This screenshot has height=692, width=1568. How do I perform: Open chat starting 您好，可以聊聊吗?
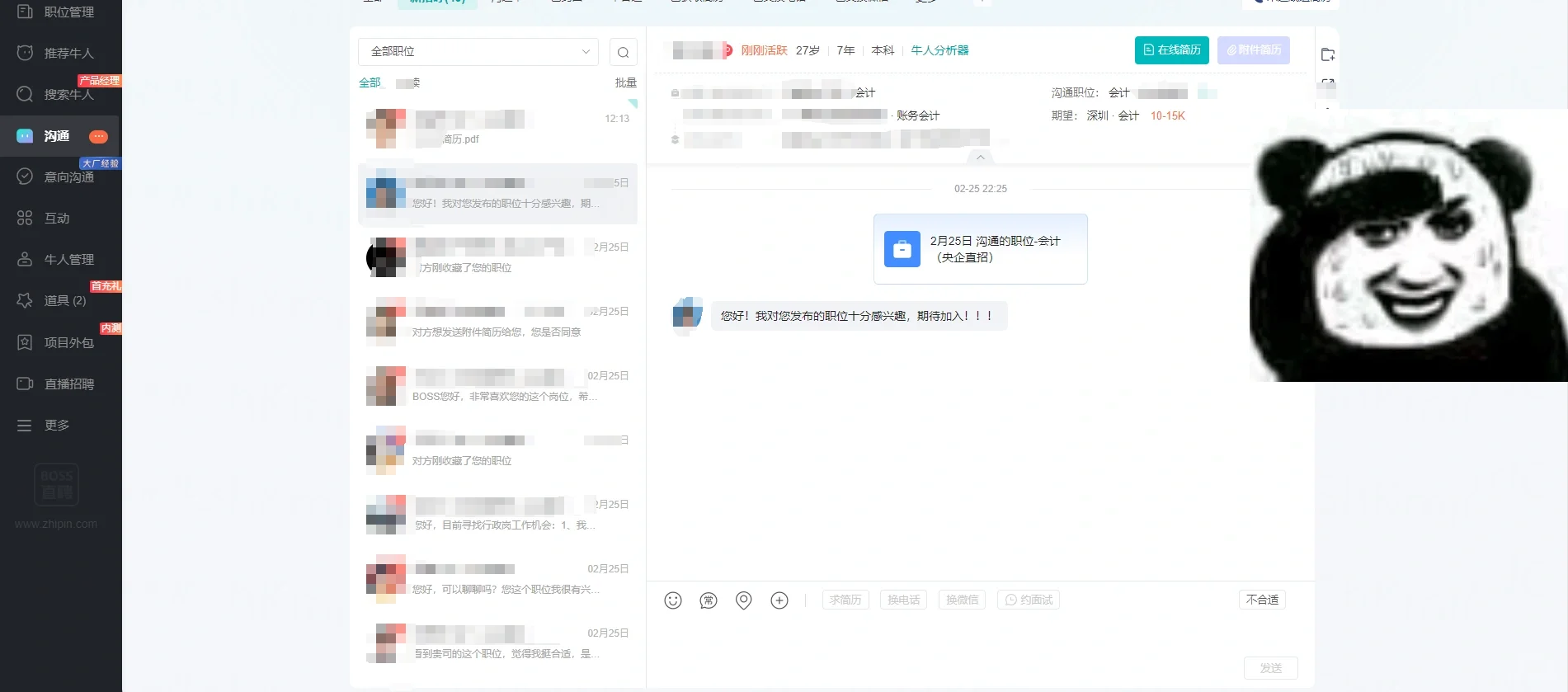tap(497, 579)
